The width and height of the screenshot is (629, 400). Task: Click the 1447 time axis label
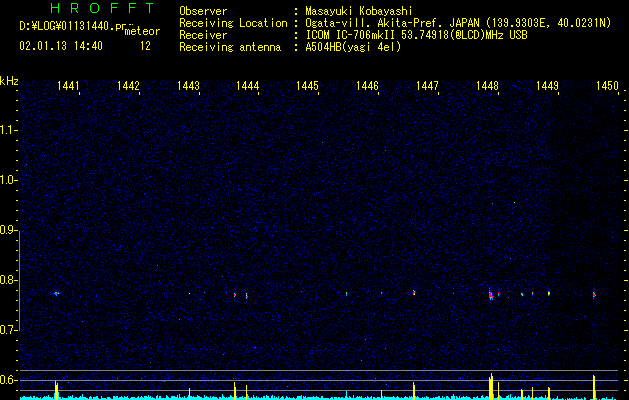pyautogui.click(x=427, y=86)
